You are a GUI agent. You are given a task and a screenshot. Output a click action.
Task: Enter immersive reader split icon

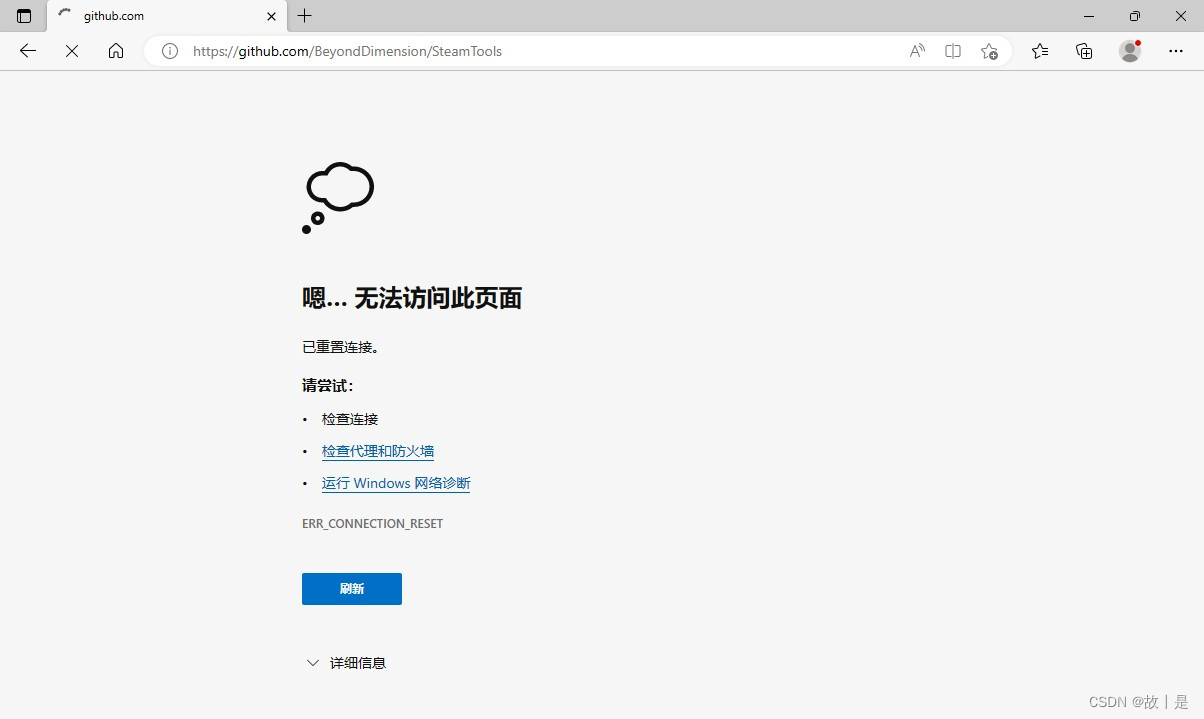(x=953, y=51)
